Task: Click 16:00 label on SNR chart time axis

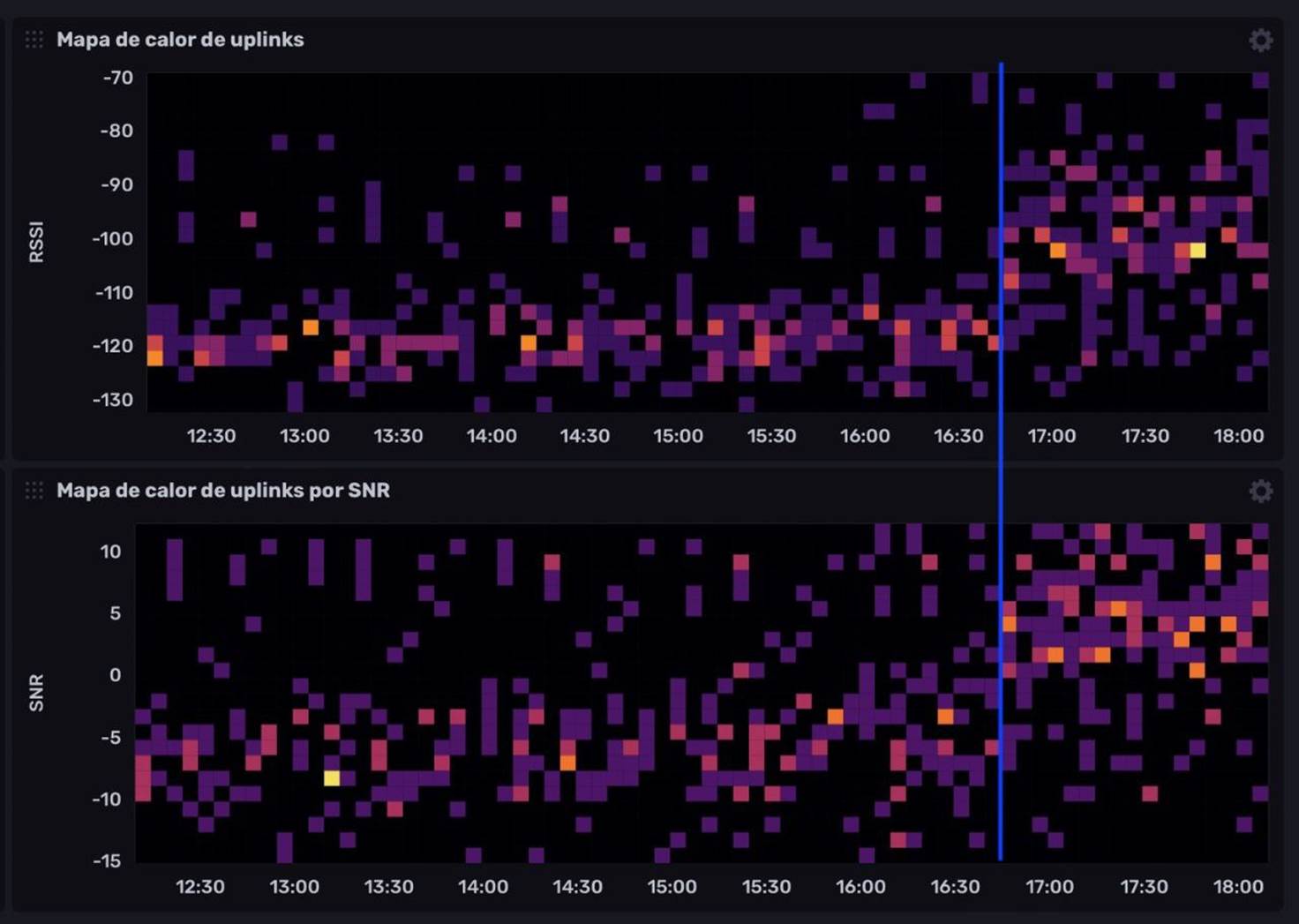Action: (860, 887)
